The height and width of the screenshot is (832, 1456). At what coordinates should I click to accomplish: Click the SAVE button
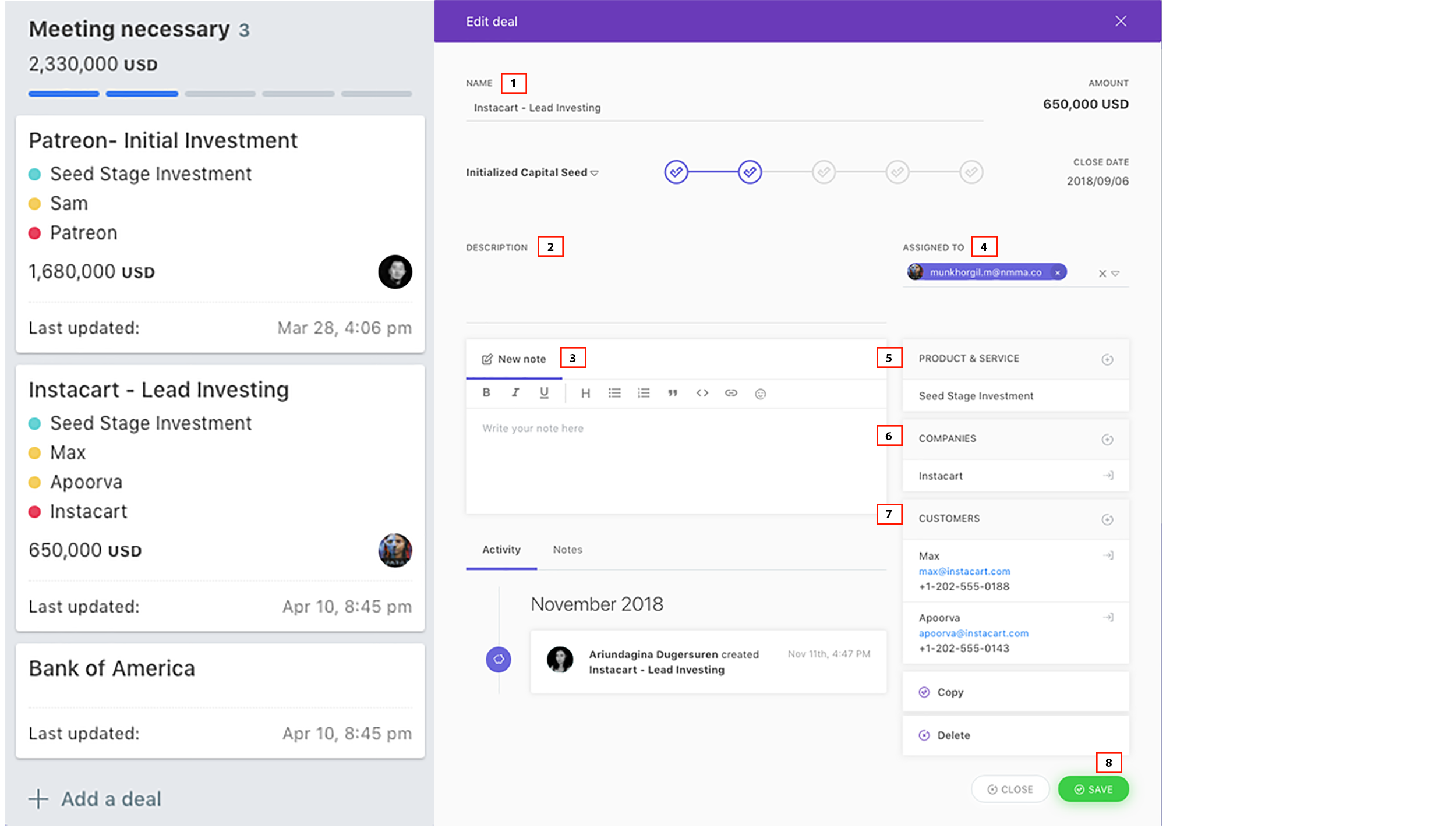click(1093, 789)
